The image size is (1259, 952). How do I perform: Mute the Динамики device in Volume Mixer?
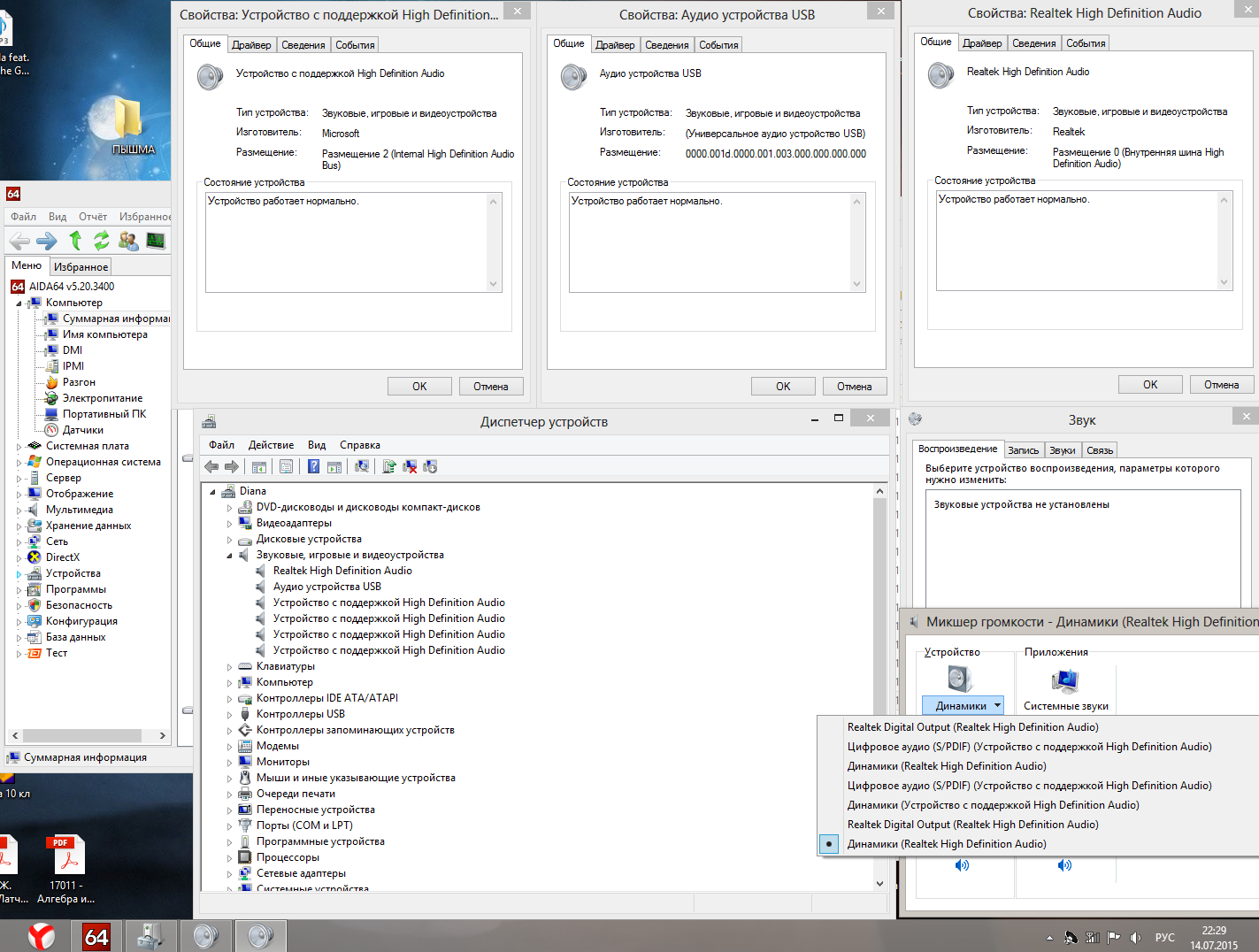[962, 865]
